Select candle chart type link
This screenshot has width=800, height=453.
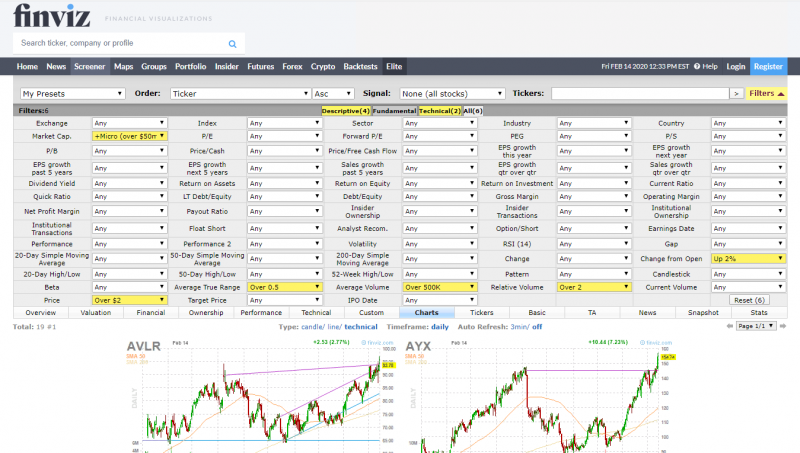click(x=312, y=327)
